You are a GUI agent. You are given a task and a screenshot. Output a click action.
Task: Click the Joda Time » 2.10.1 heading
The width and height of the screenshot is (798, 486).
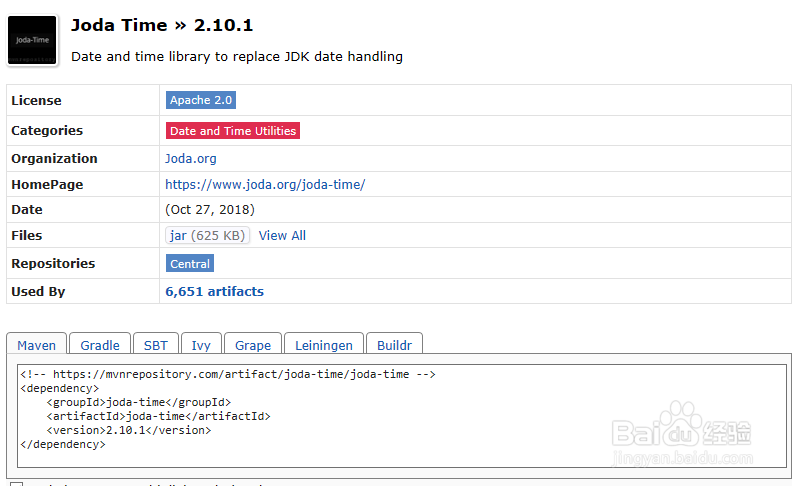pos(162,25)
